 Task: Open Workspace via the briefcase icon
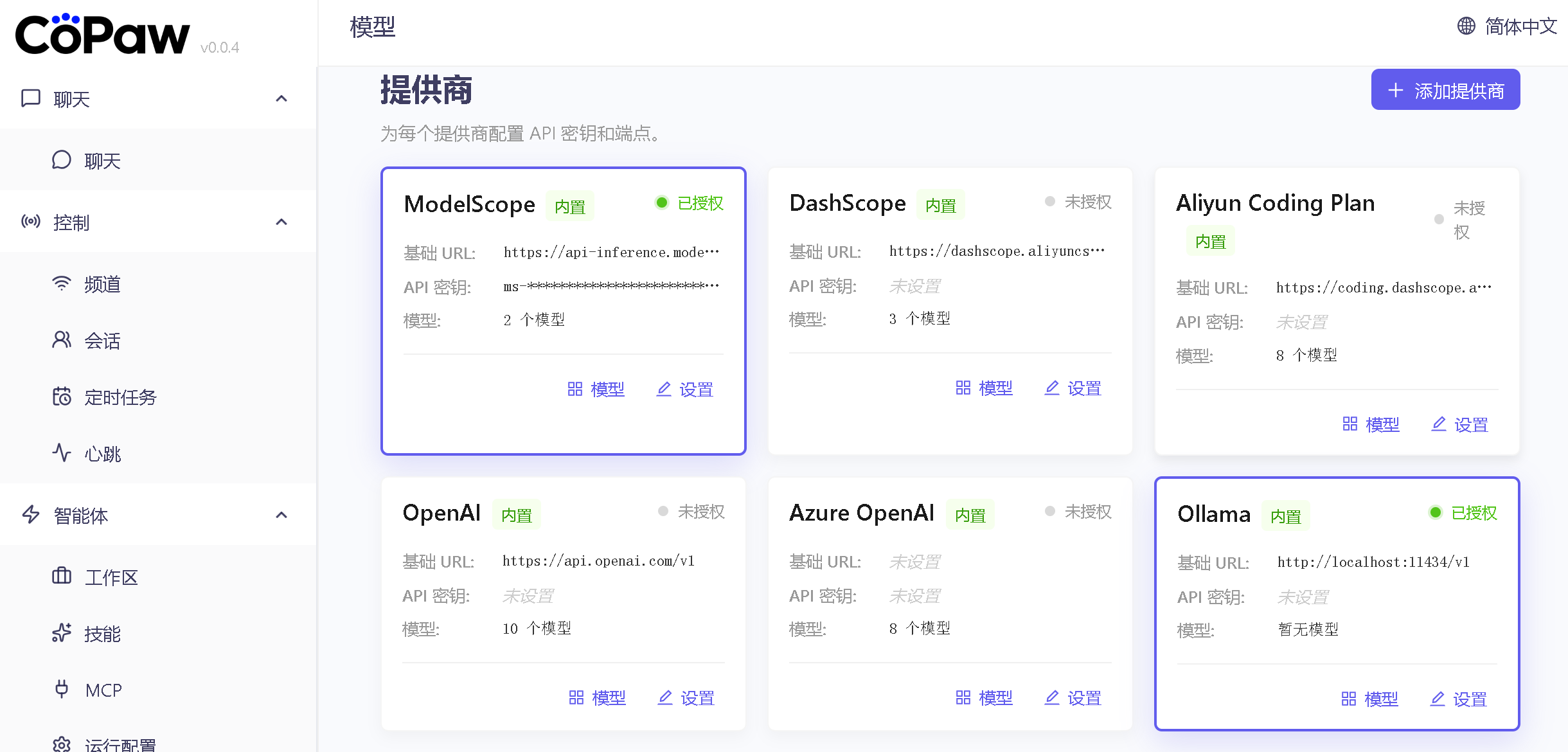coord(62,577)
